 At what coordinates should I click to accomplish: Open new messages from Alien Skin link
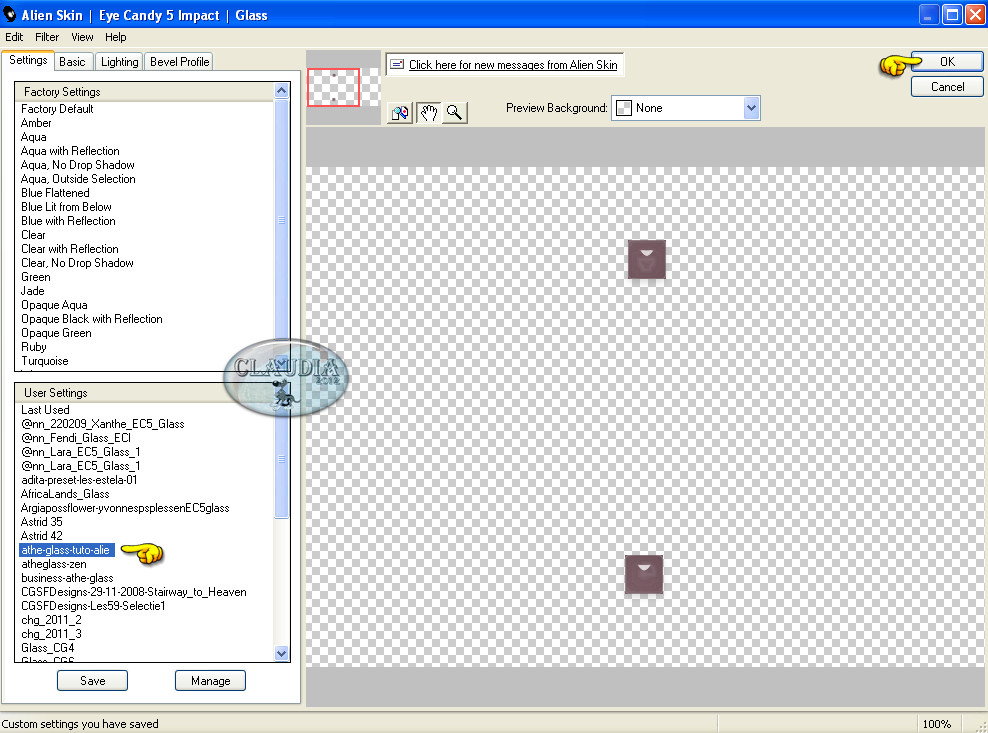(x=513, y=65)
